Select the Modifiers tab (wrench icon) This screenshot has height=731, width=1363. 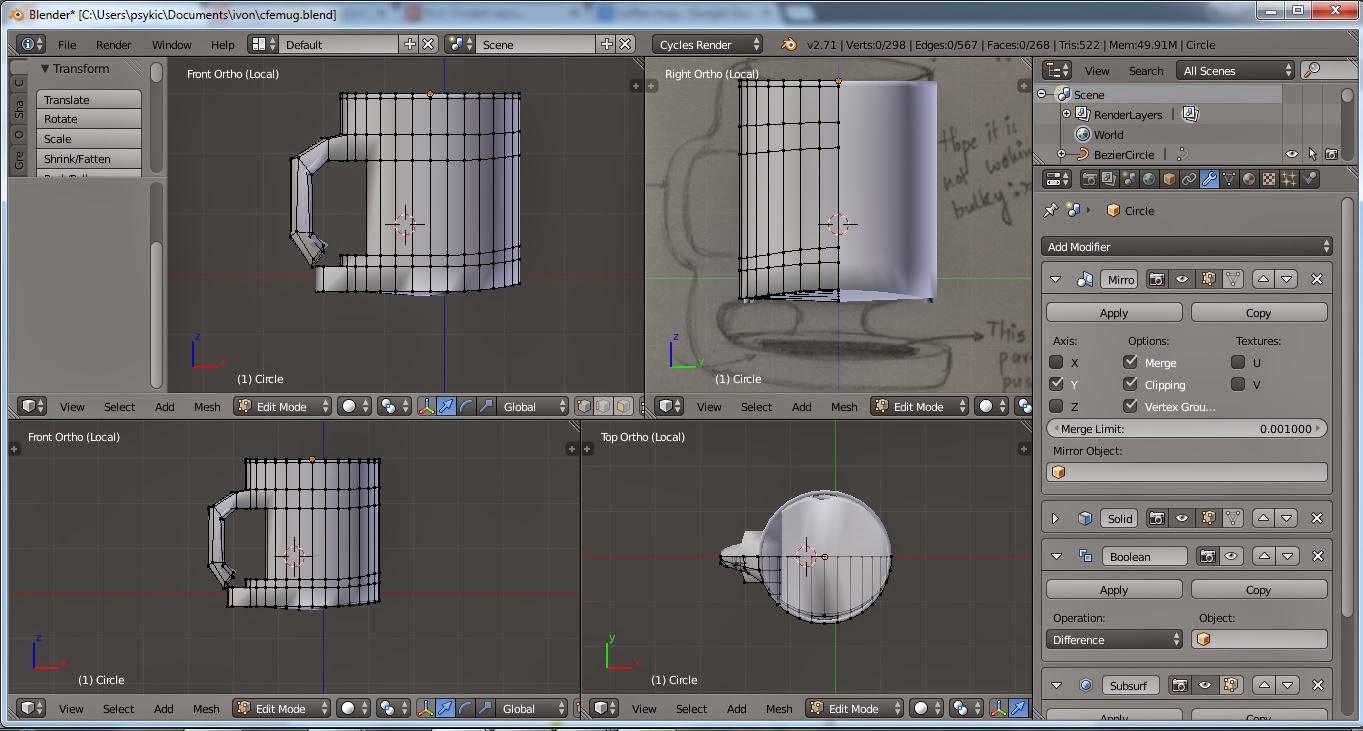coord(1209,179)
